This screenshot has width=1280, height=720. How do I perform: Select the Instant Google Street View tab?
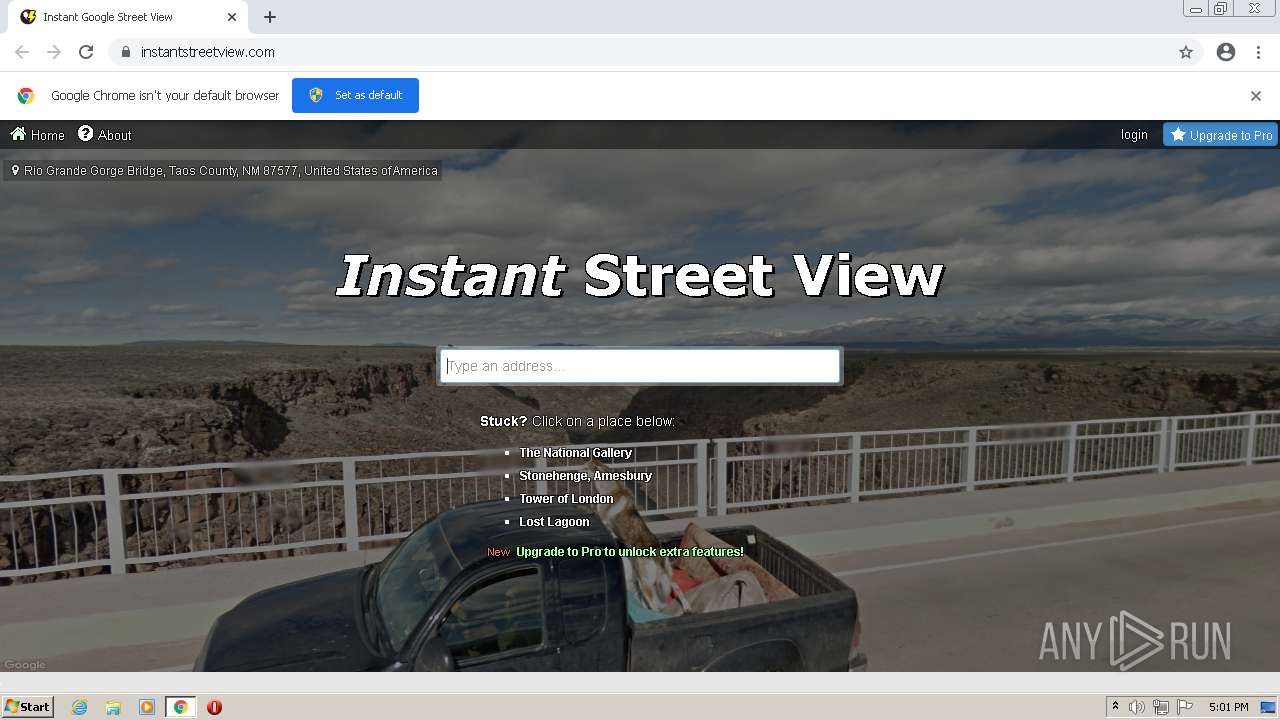[128, 17]
